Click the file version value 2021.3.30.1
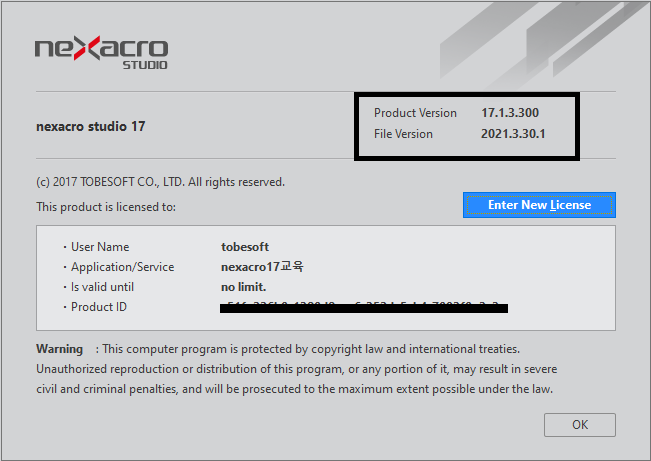This screenshot has height=461, width=651. pos(513,134)
